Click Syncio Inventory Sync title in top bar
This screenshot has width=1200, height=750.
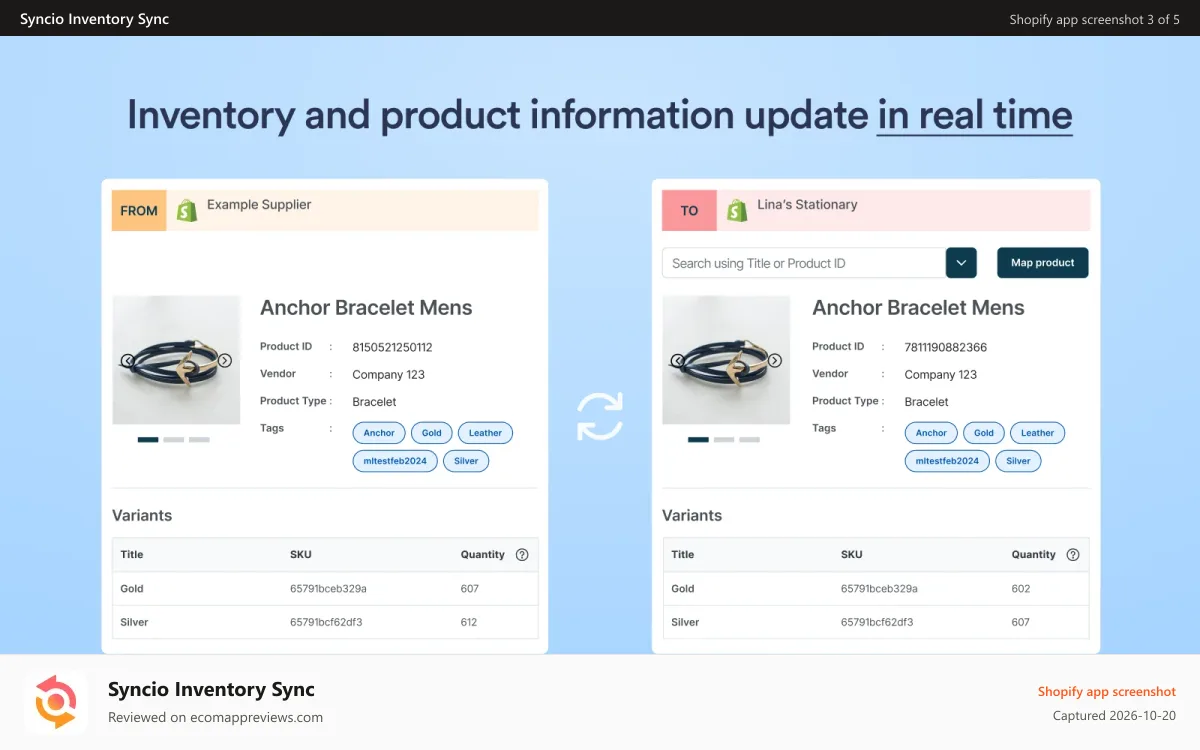pos(94,19)
